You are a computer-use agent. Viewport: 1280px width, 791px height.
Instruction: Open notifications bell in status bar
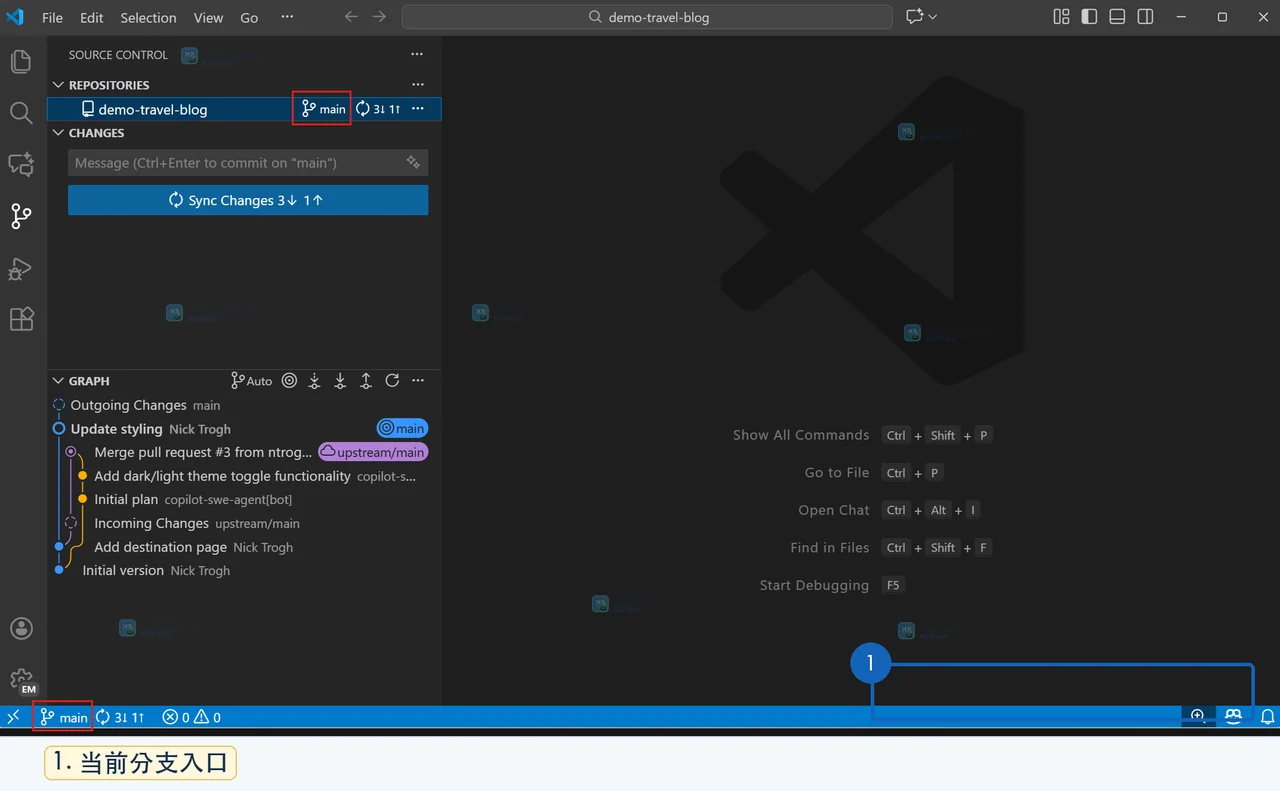pyautogui.click(x=1267, y=717)
